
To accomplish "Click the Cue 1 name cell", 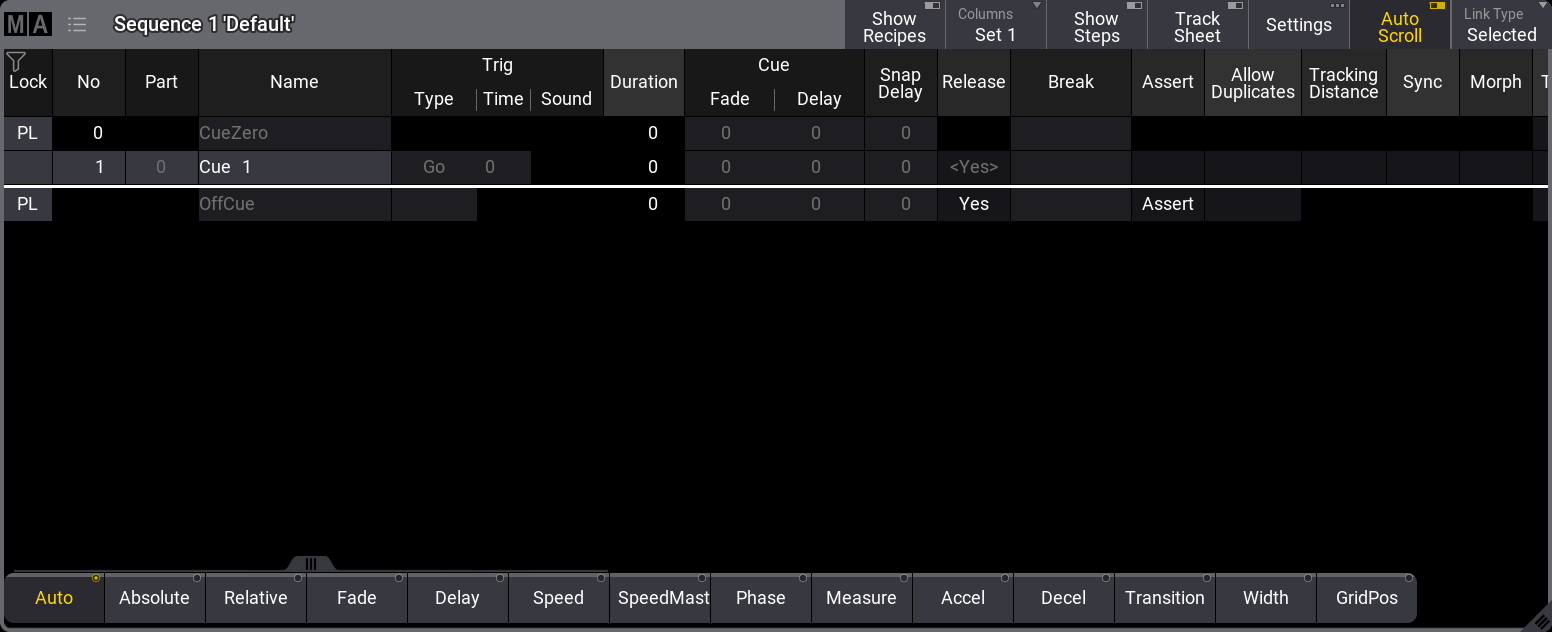I will tap(294, 168).
